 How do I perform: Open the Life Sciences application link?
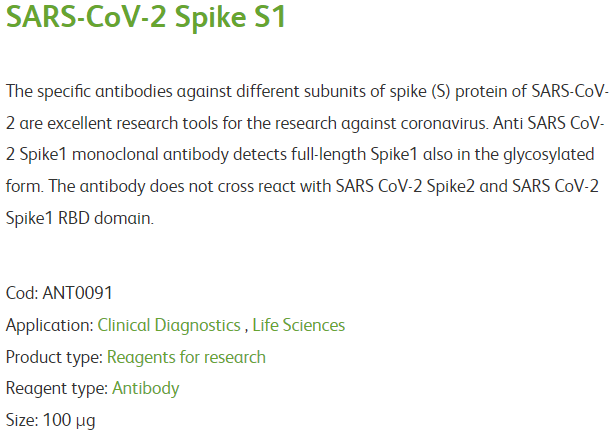[299, 325]
